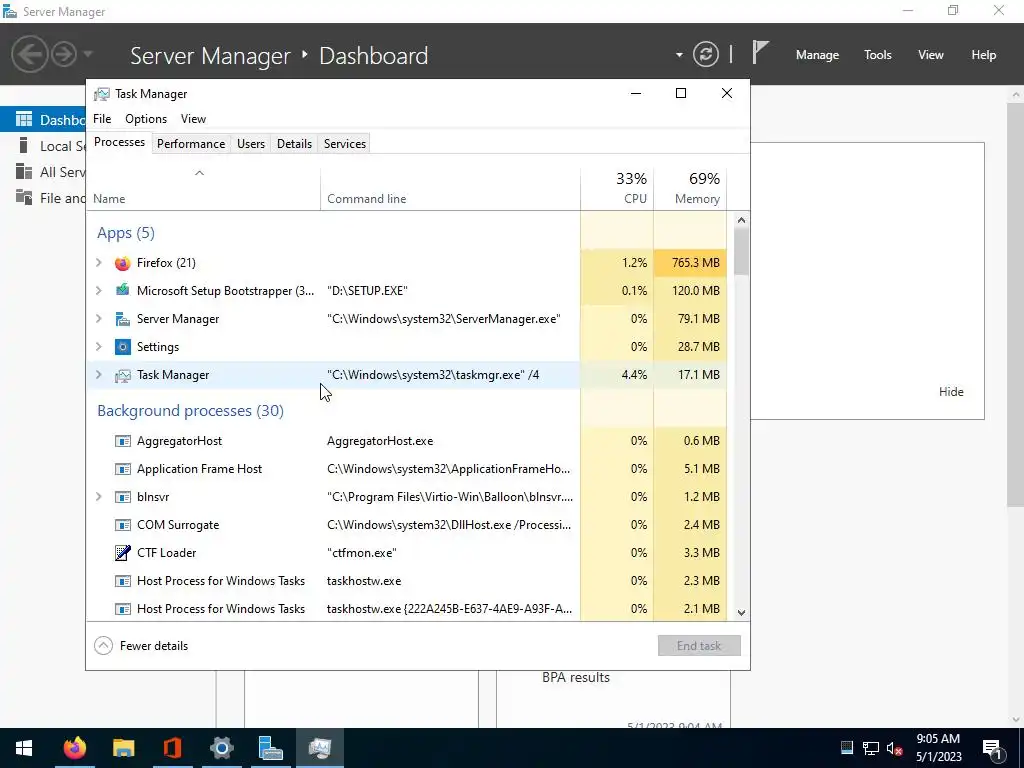Click the Server Manager taskbar icon
Viewport: 1024px width, 768px height.
(x=270, y=748)
